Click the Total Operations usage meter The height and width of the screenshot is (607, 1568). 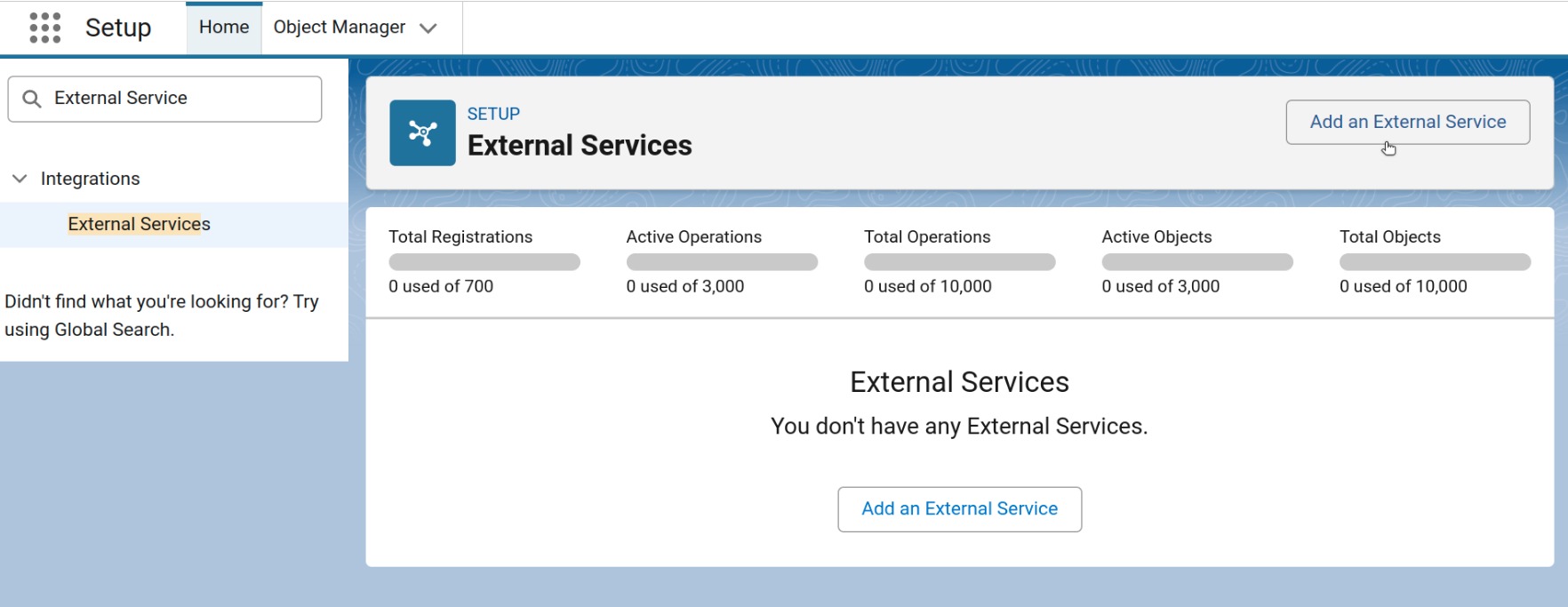(x=959, y=261)
